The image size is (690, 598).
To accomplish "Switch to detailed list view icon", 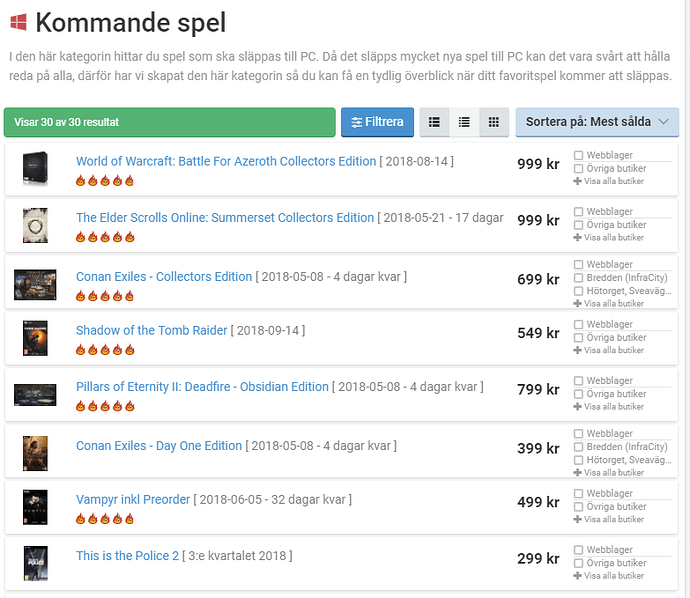I will [434, 122].
